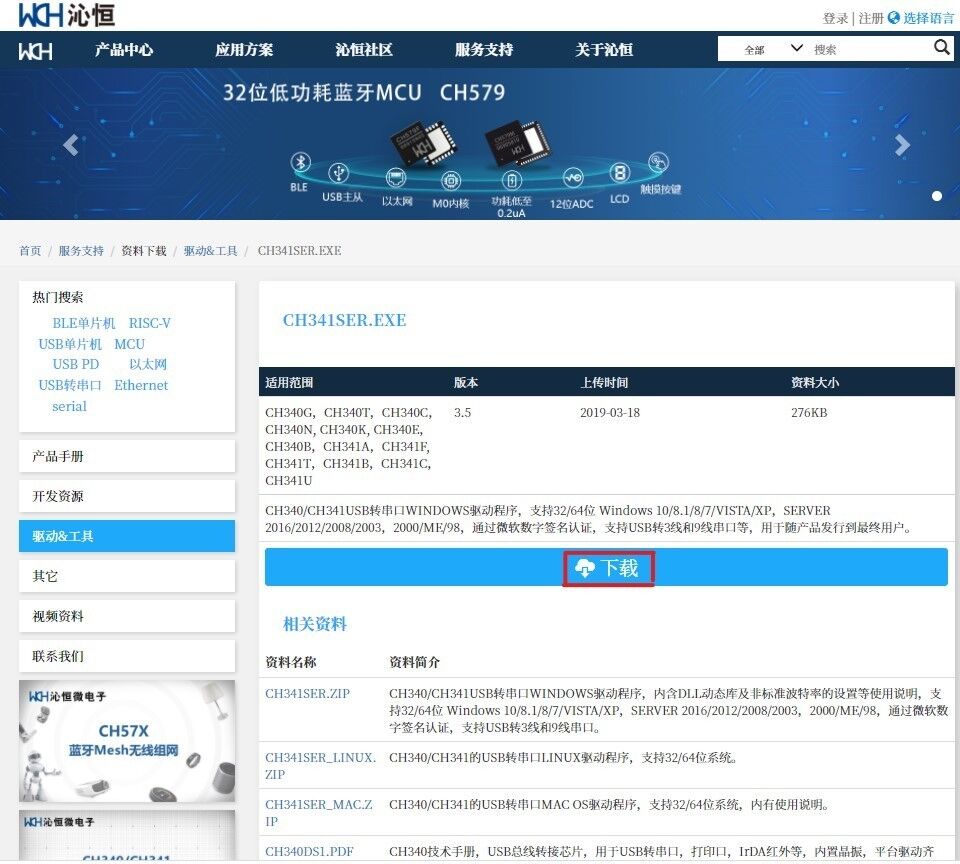Open CH340DS1.PDF datasheet link
Image resolution: width=960 pixels, height=864 pixels.
coord(309,852)
